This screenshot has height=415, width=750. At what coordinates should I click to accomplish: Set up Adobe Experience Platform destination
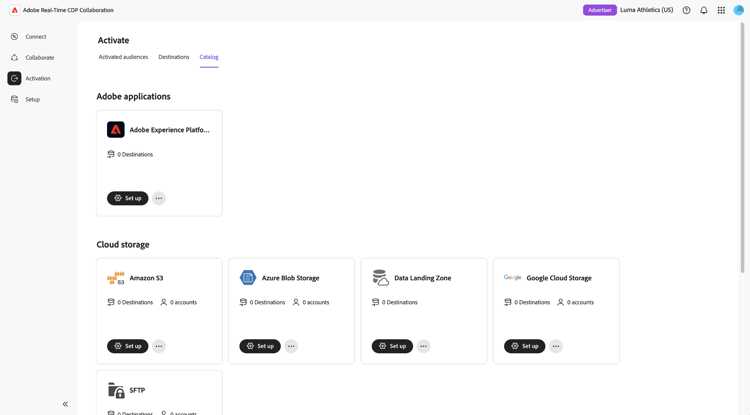tap(128, 198)
